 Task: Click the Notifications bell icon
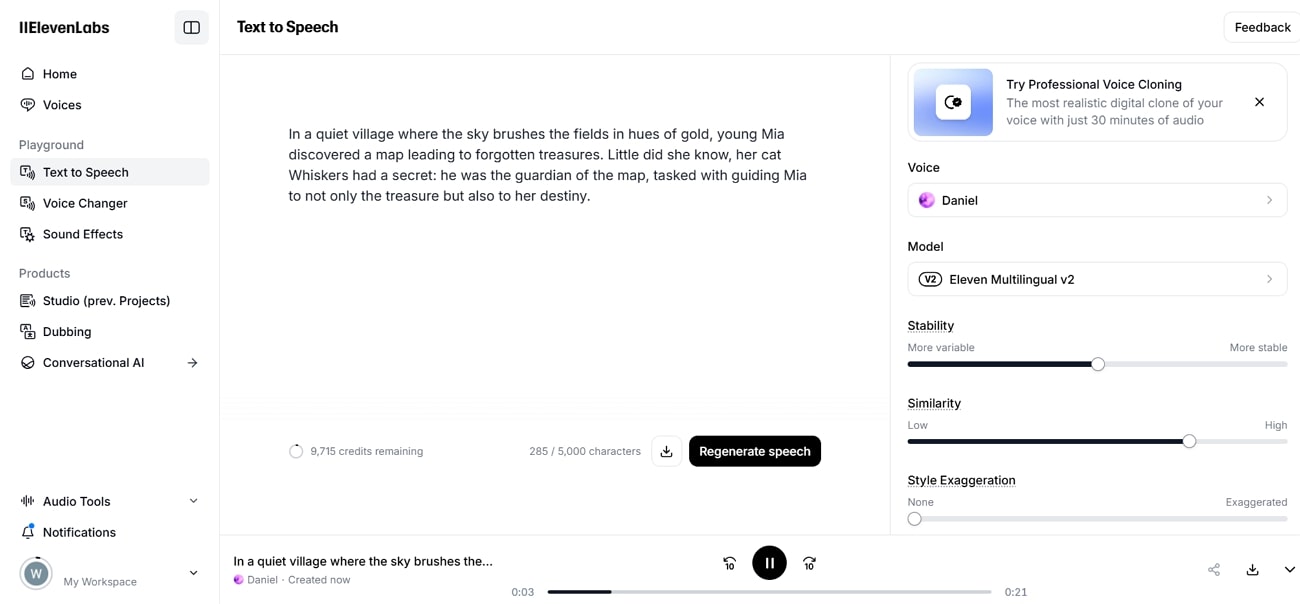pos(28,532)
